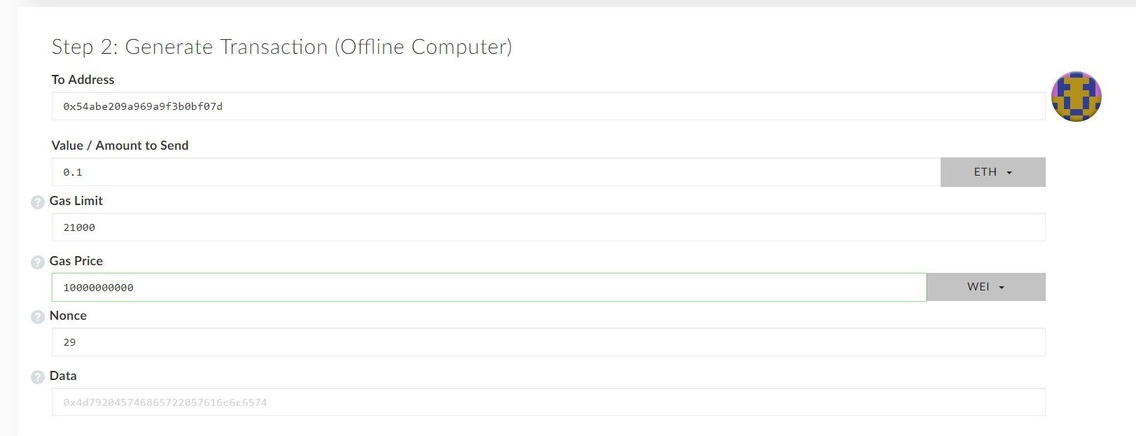Open the ETH currency unit dropdown
This screenshot has width=1136, height=436.
coord(993,172)
